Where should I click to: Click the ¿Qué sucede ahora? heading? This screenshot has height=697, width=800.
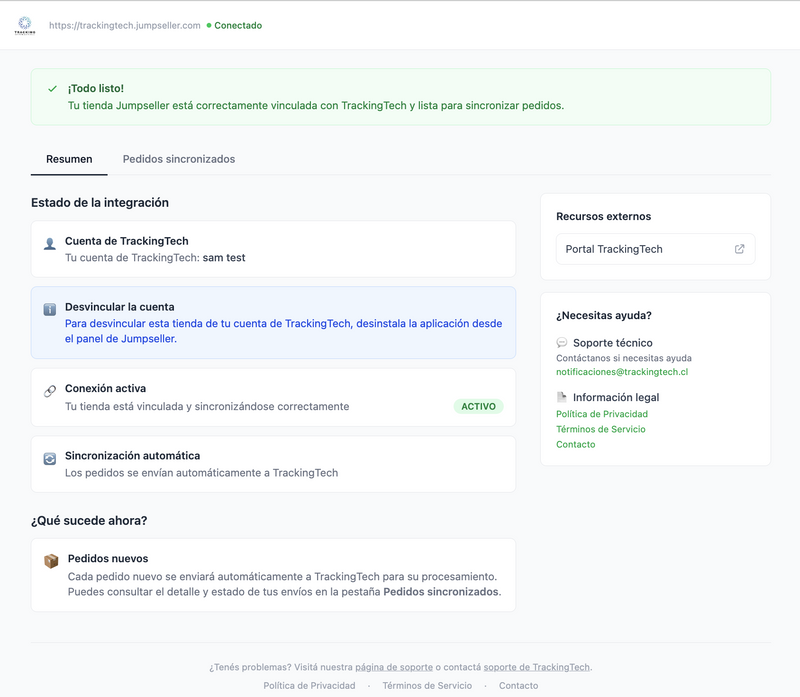89,520
